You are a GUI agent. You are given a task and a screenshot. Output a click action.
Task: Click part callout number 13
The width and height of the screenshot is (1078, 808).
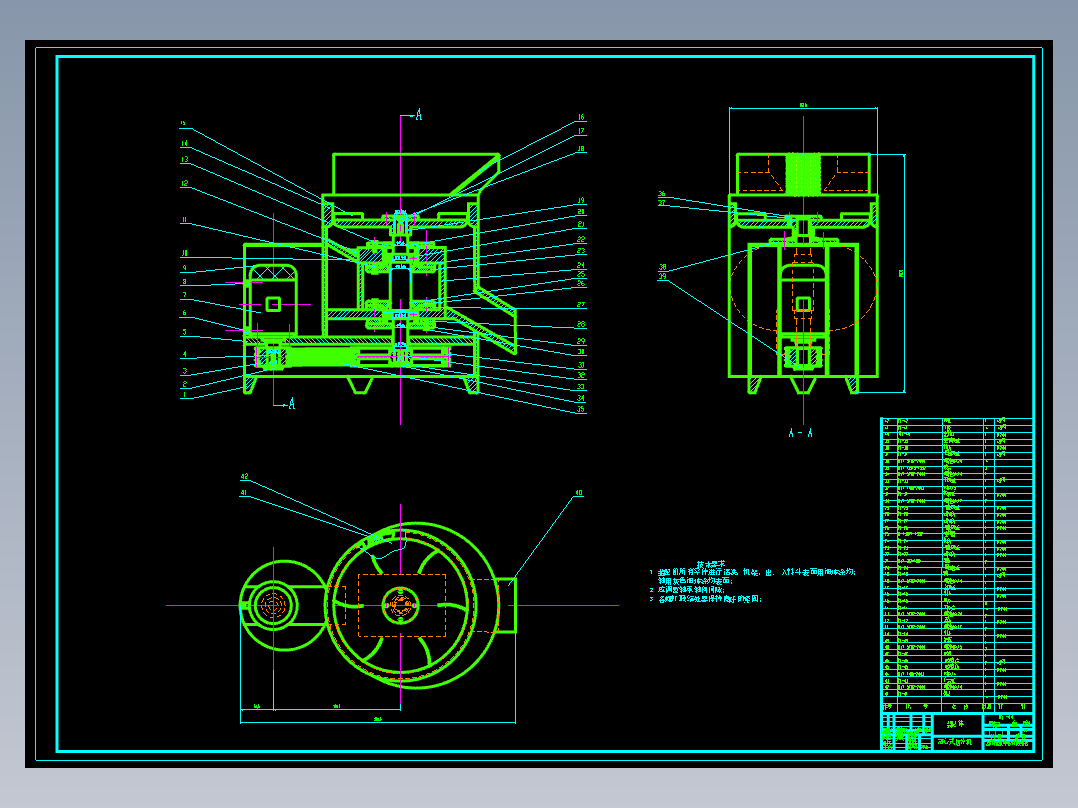184,160
